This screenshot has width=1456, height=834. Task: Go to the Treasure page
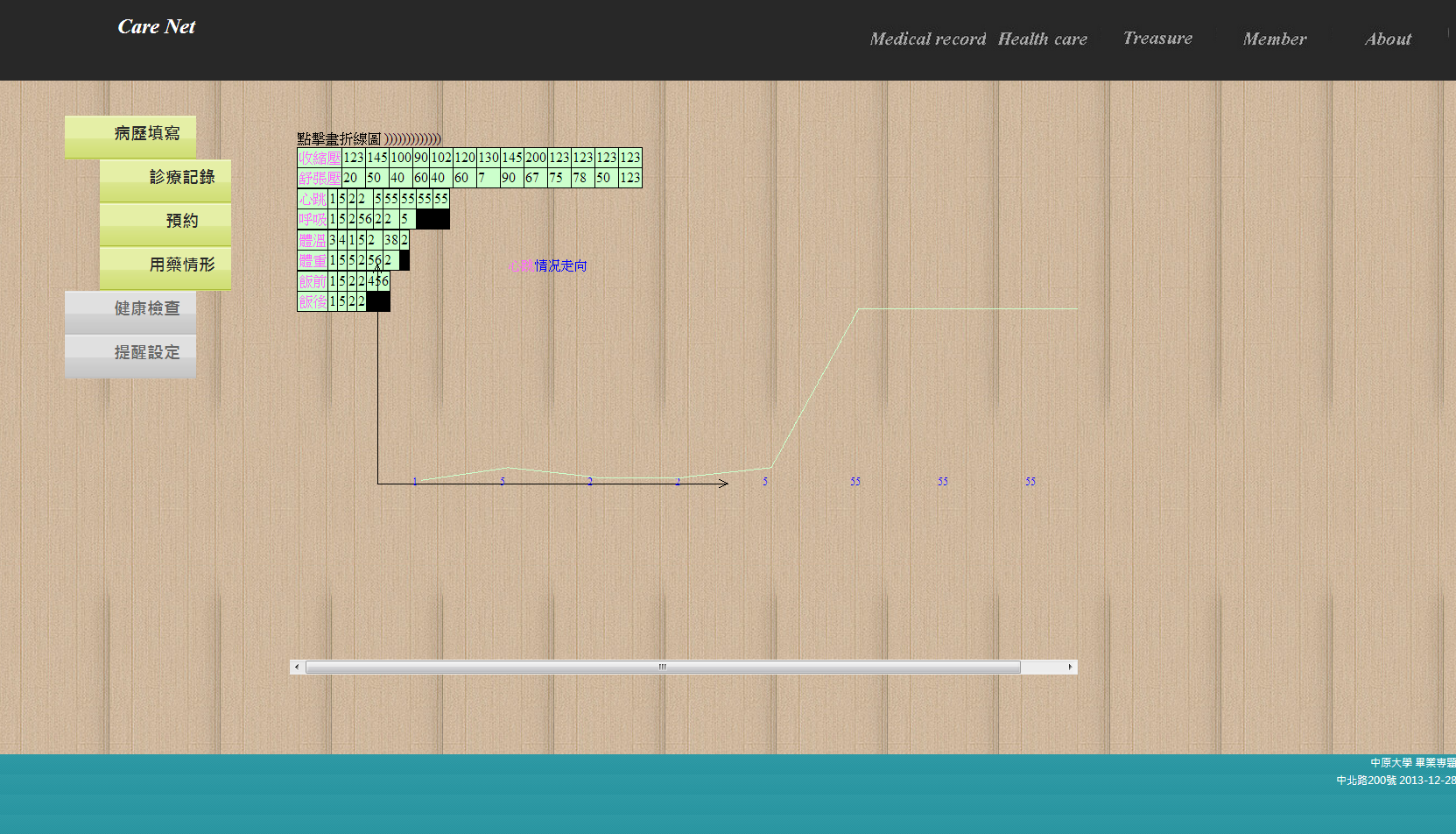coord(1157,39)
